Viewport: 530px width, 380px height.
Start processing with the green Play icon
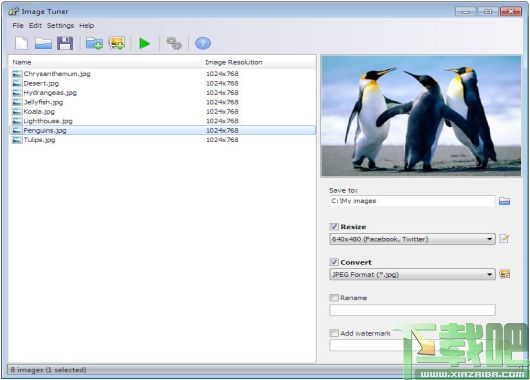click(x=145, y=43)
